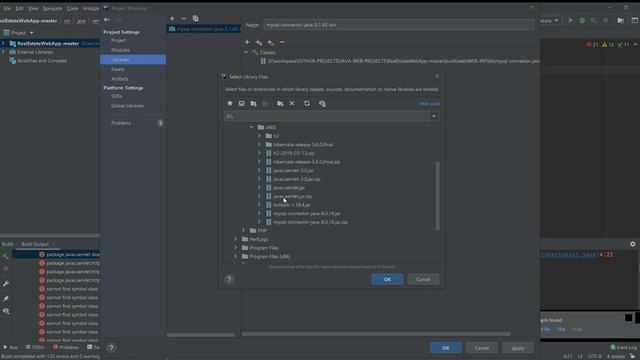
Task: Toggle the eye filter icon in Build panel
Action: 6,311
